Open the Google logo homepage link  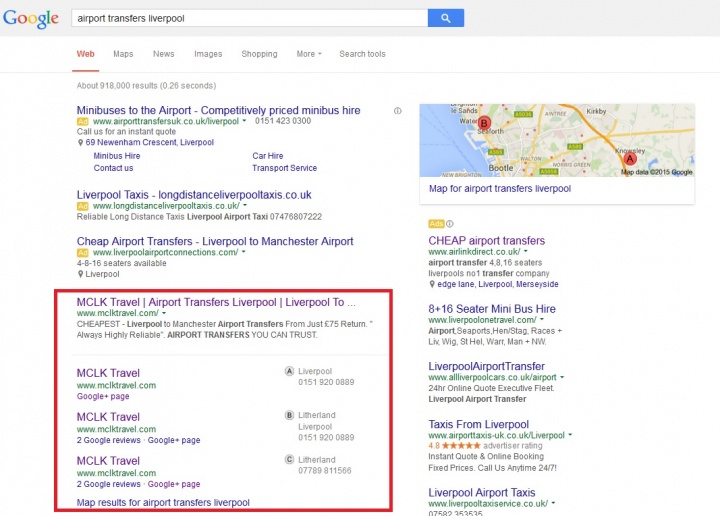[31, 19]
